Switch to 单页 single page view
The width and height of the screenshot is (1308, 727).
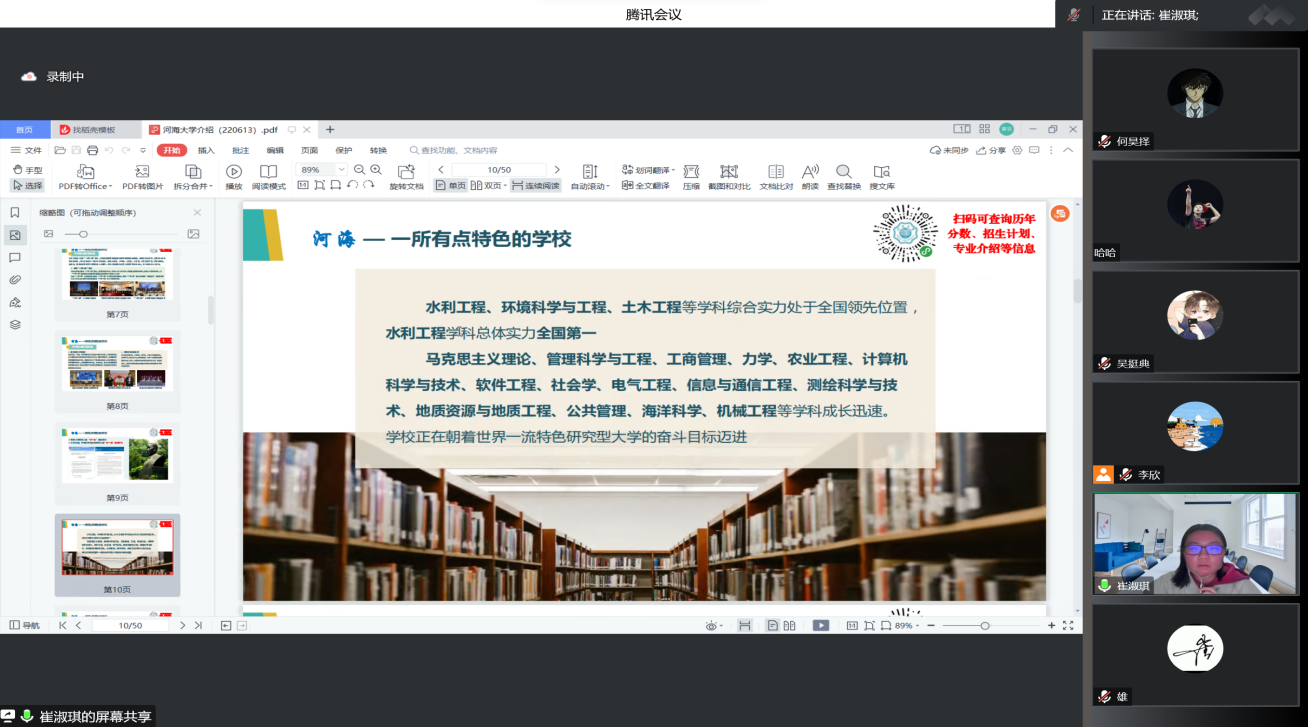451,185
